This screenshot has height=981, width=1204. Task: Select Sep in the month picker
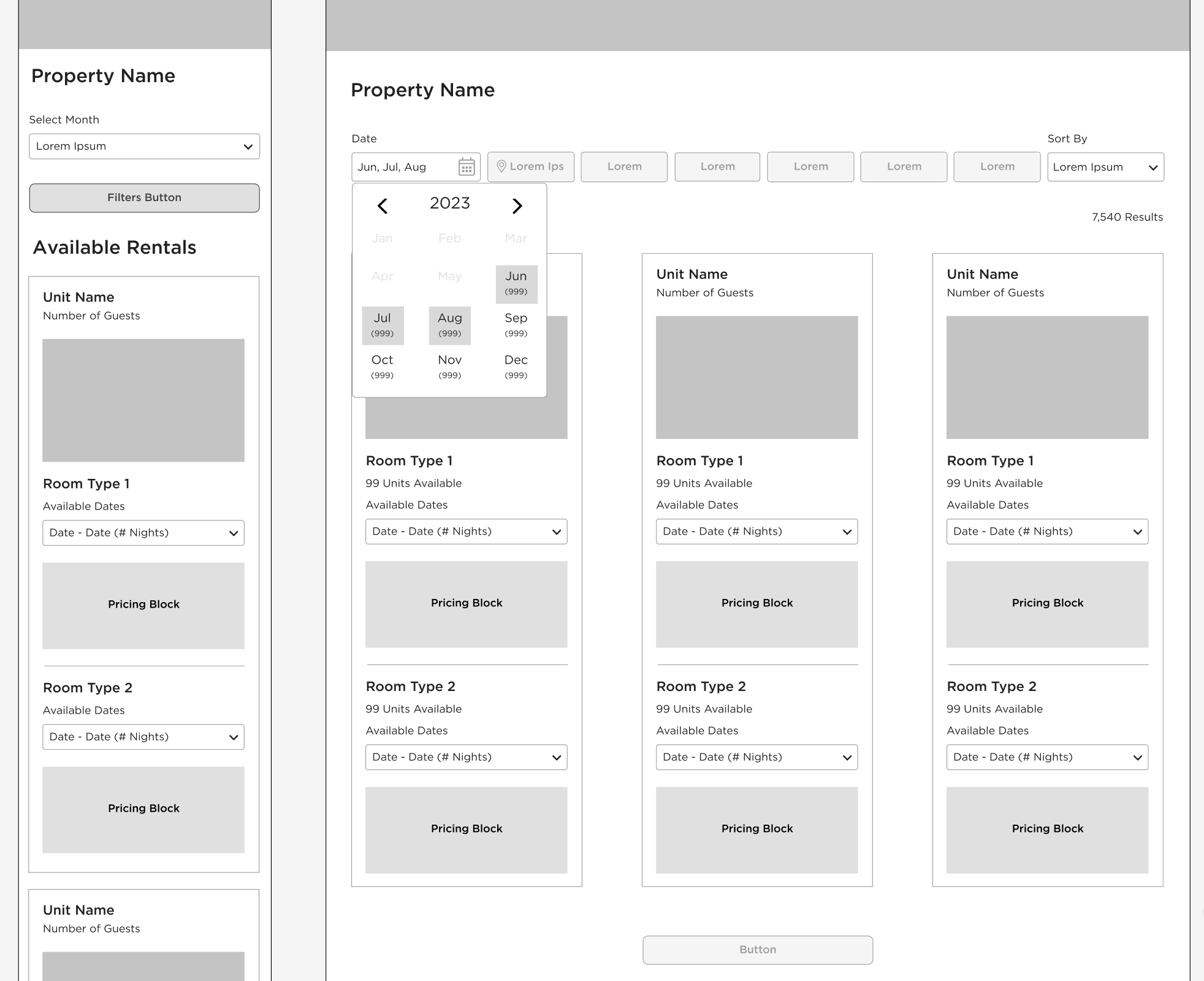coord(516,325)
